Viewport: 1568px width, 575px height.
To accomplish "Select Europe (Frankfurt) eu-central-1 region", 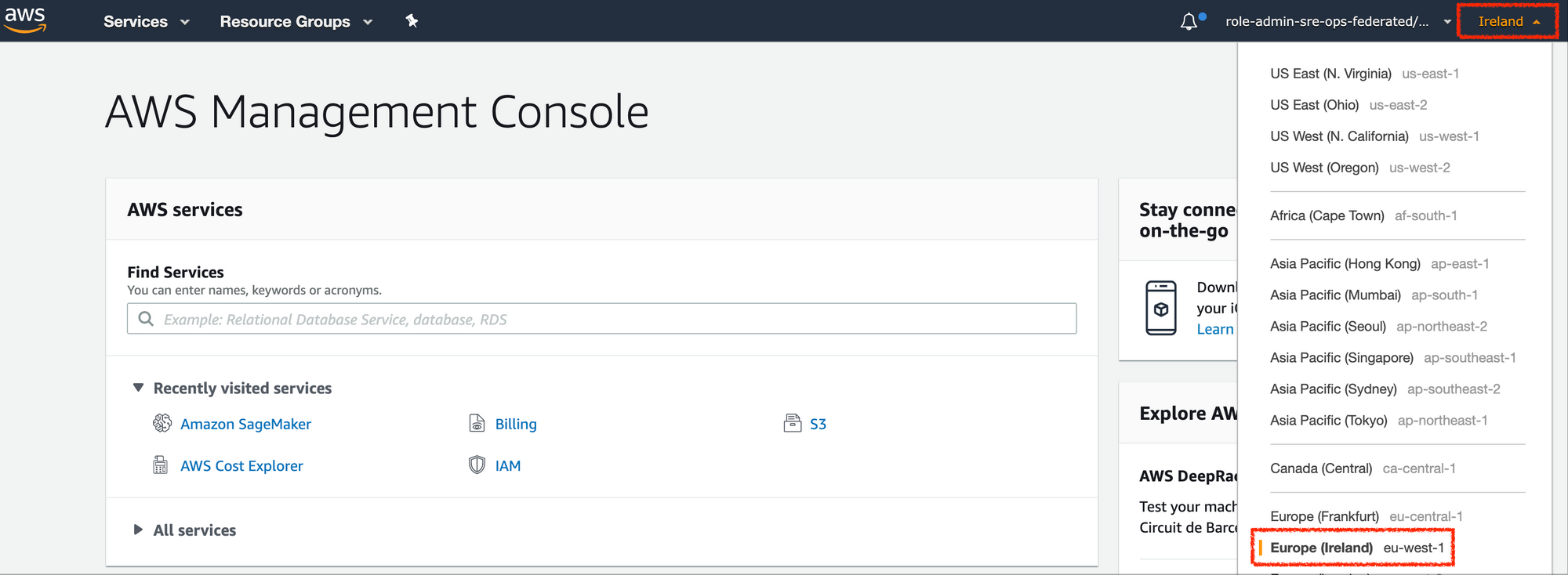I will pyautogui.click(x=1366, y=516).
